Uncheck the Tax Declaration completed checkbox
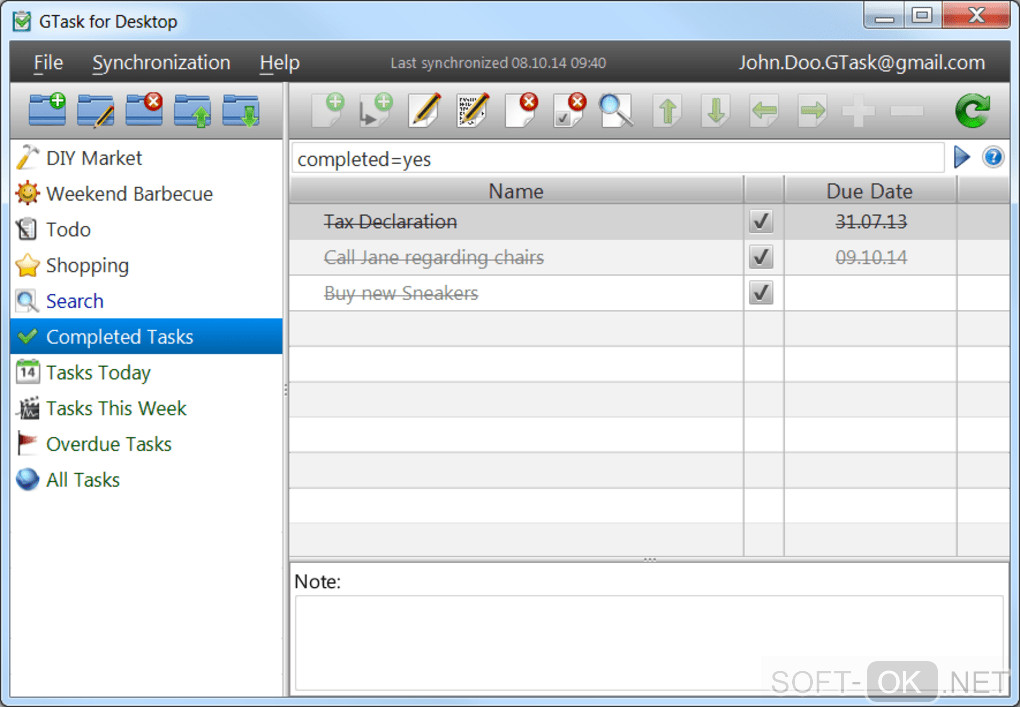1020x707 pixels. click(760, 221)
